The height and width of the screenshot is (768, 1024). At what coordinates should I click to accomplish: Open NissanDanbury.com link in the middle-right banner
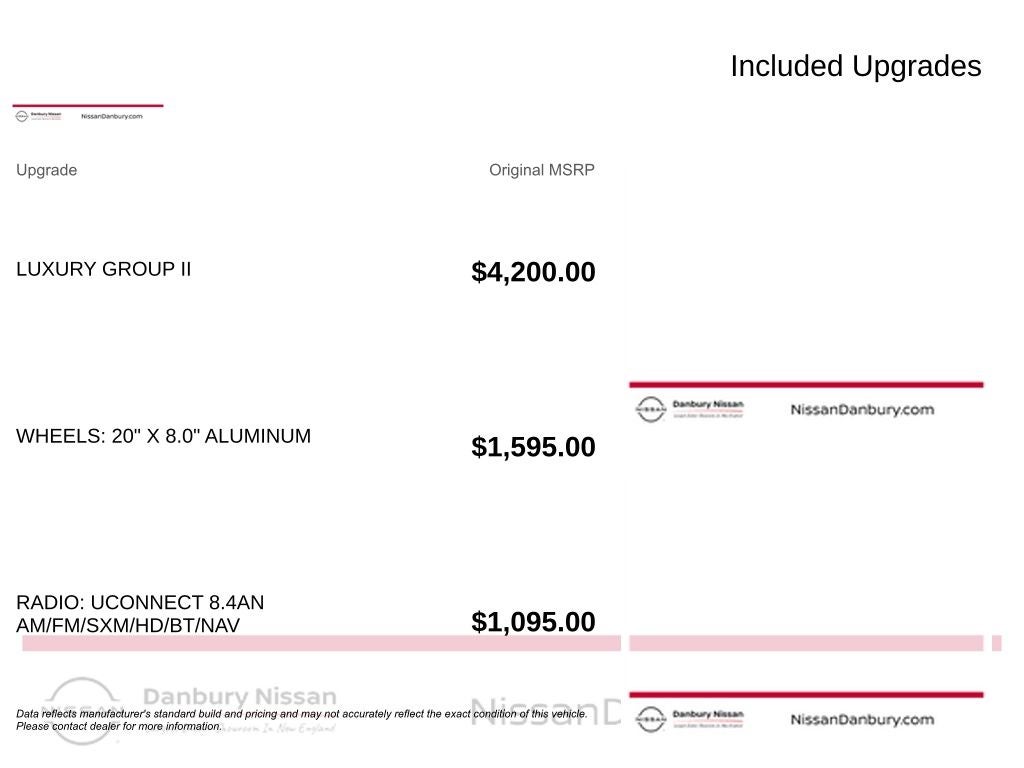pyautogui.click(x=862, y=409)
